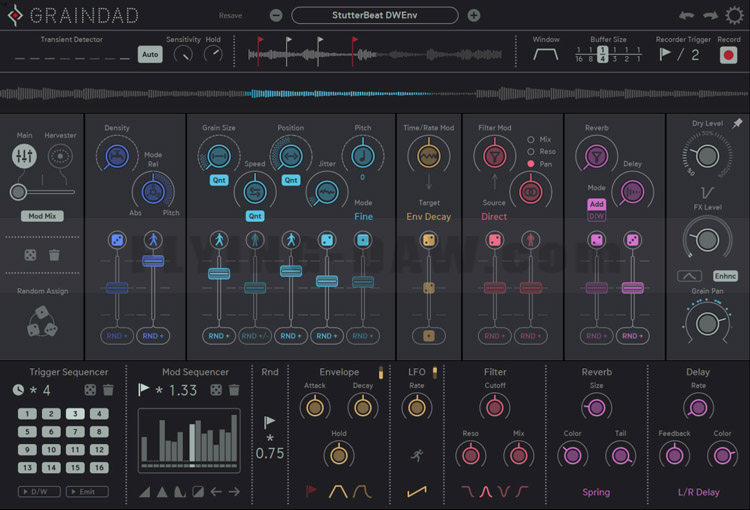Open Target Env Decay selector

click(429, 216)
